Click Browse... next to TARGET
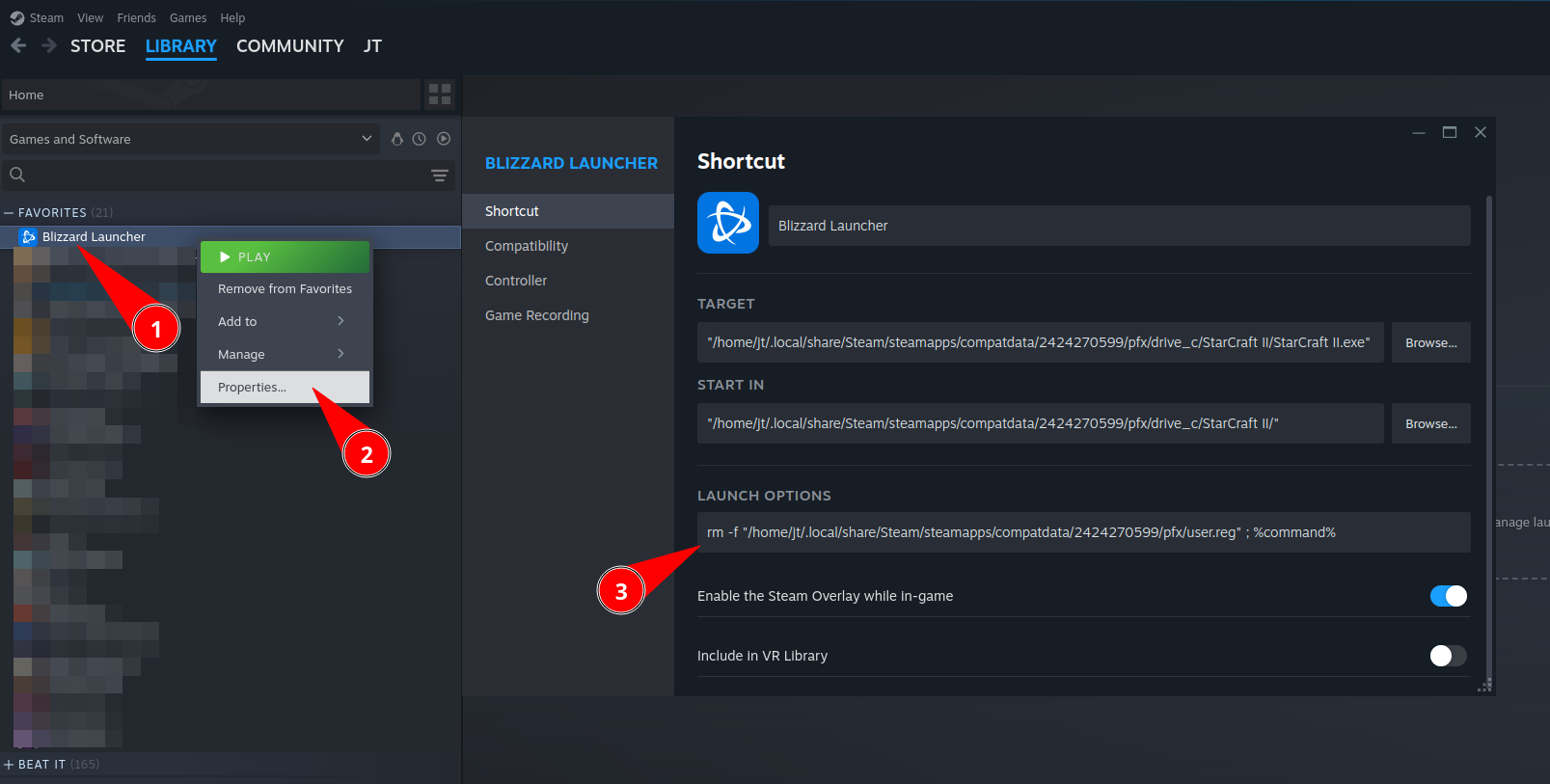Image resolution: width=1550 pixels, height=784 pixels. click(1431, 342)
